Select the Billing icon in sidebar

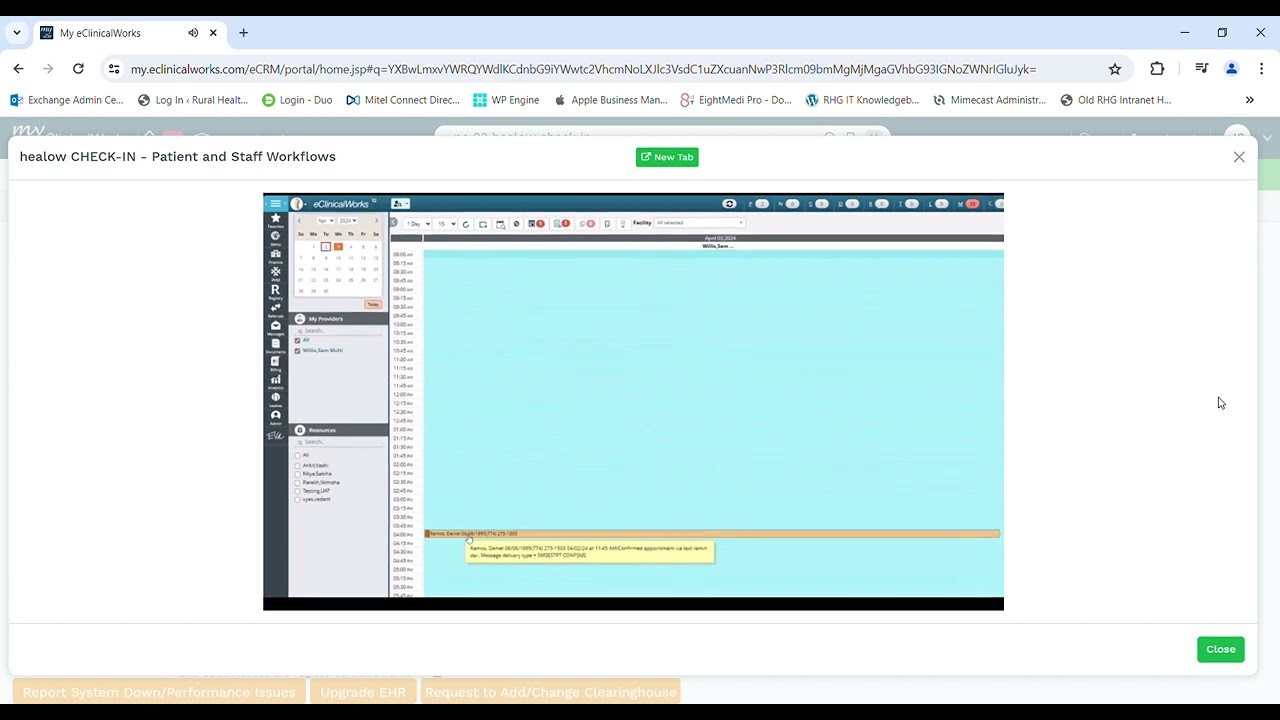tap(275, 363)
